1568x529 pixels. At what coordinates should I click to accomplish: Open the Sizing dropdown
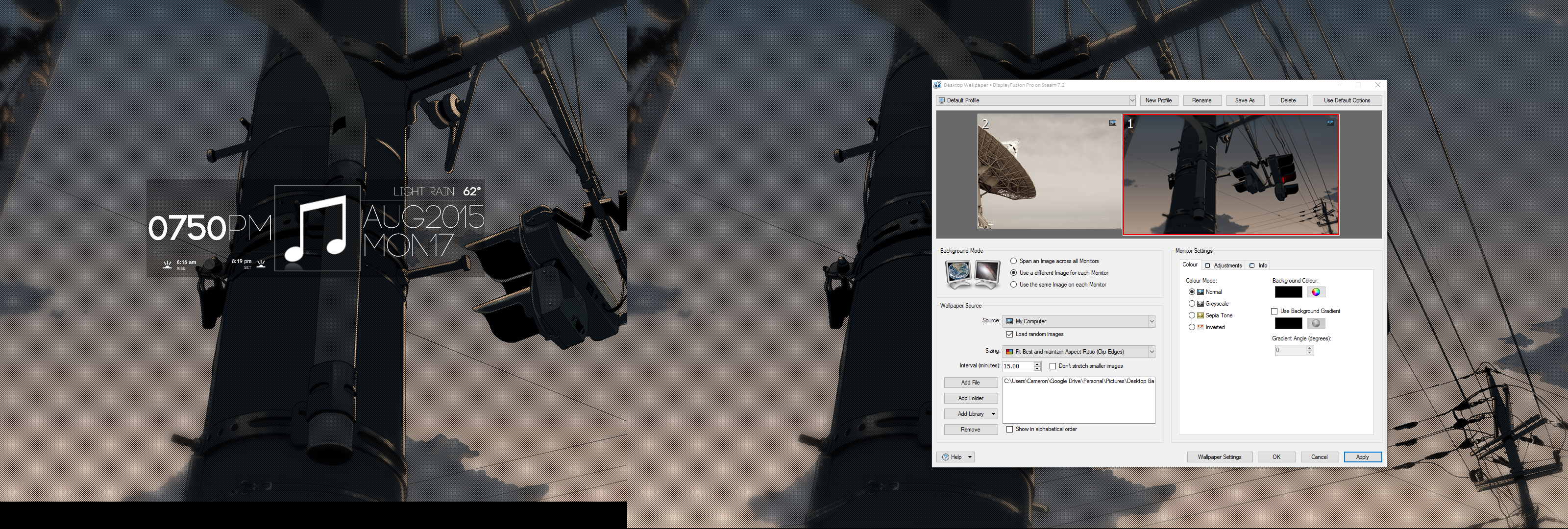coord(1151,352)
